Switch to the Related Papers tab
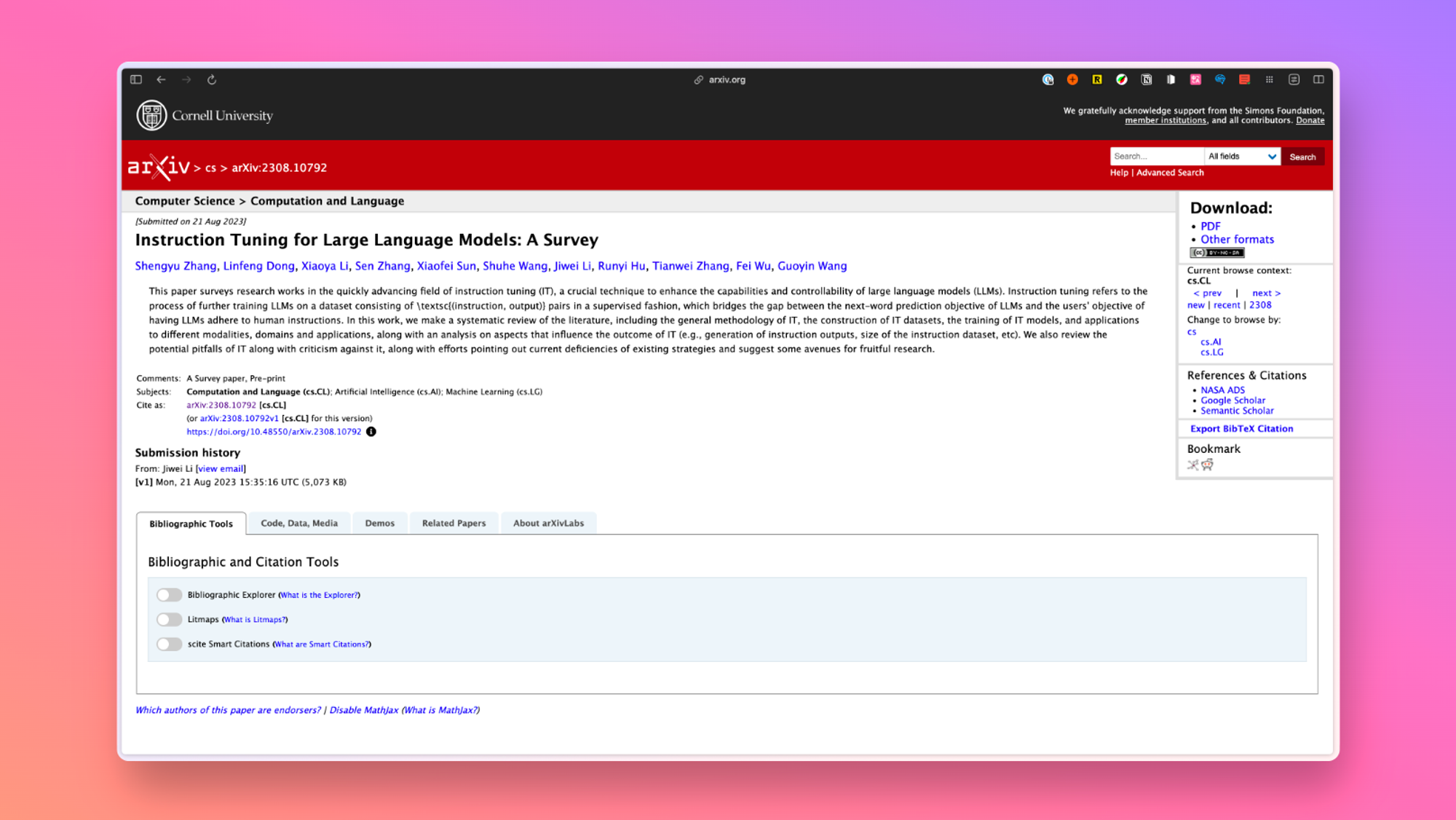The width and height of the screenshot is (1456, 820). tap(454, 523)
